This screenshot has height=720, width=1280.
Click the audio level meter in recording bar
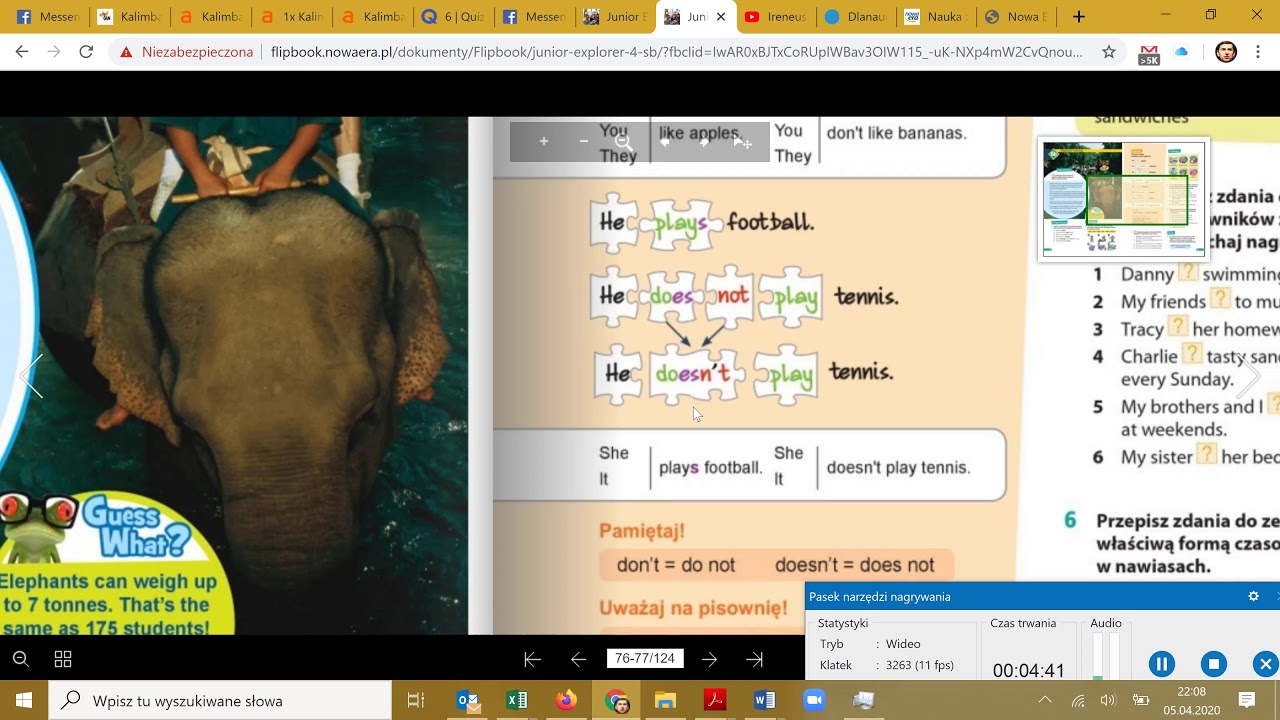coord(1104,656)
